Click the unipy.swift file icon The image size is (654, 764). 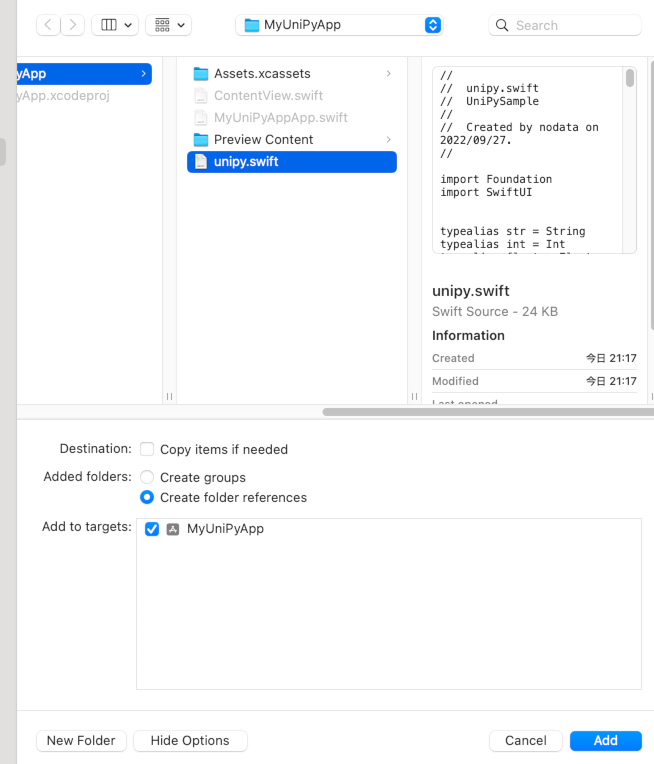pos(201,162)
